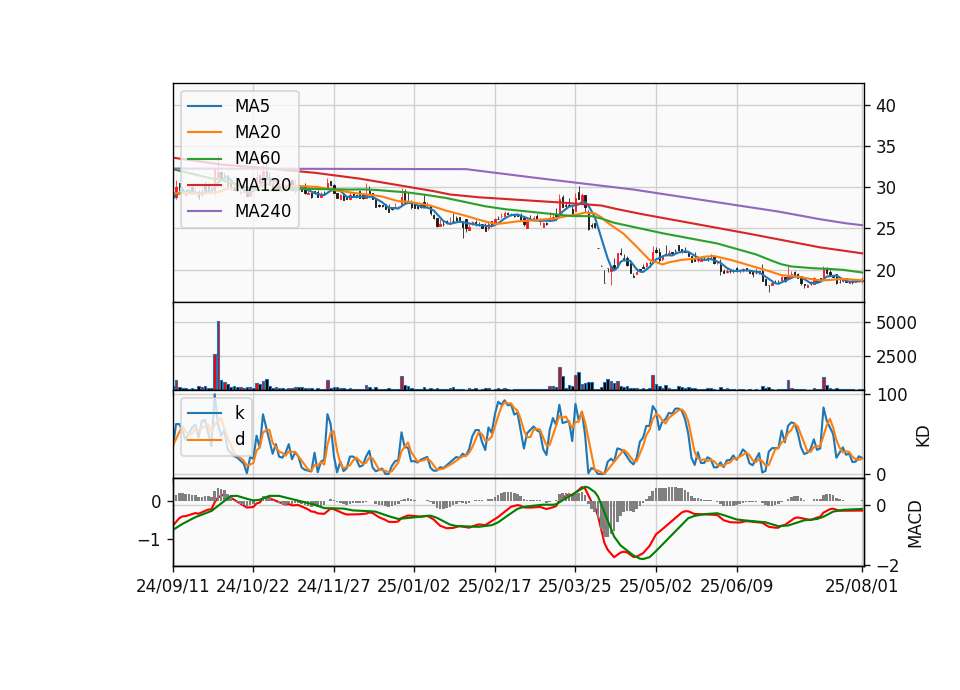
Task: Click the price axis value 20
Action: click(x=886, y=270)
